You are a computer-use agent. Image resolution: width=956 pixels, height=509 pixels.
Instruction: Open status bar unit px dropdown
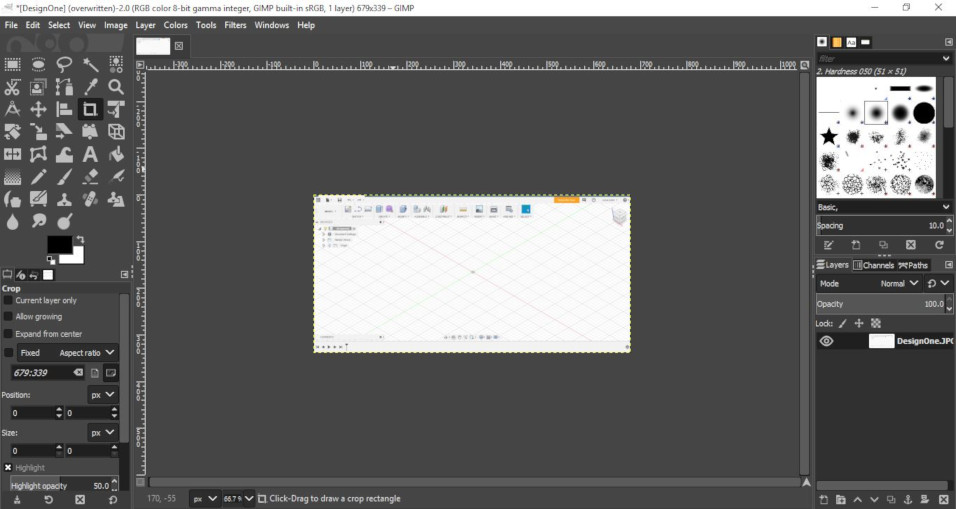pos(204,499)
